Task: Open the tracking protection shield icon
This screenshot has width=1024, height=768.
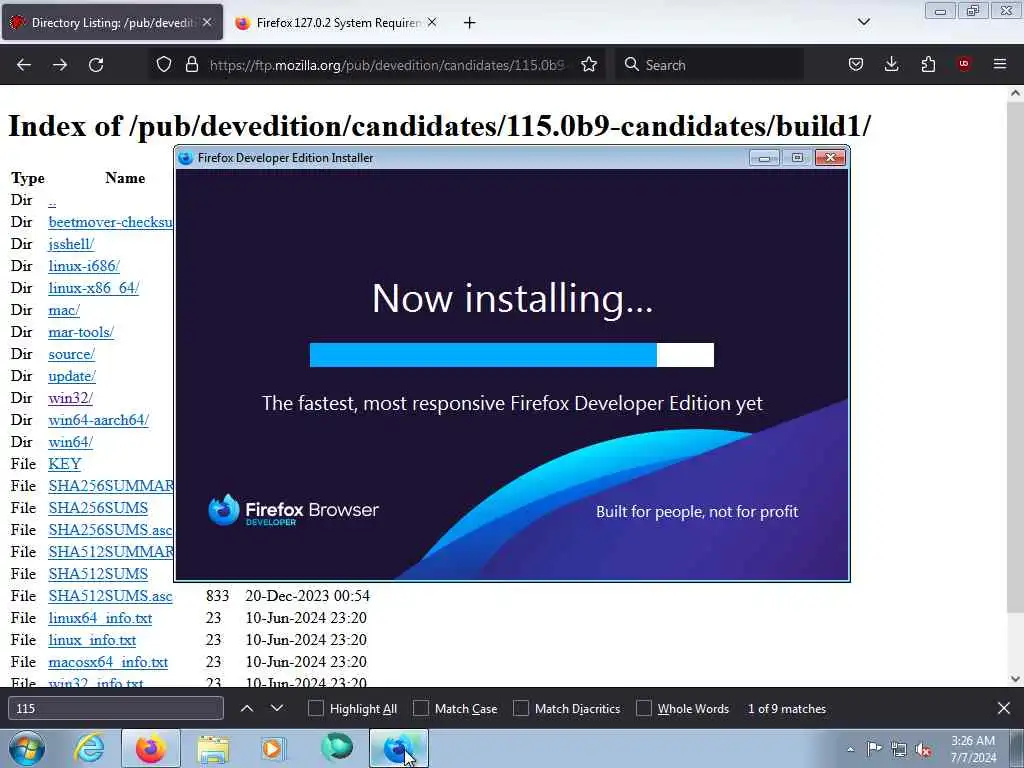Action: 164,65
